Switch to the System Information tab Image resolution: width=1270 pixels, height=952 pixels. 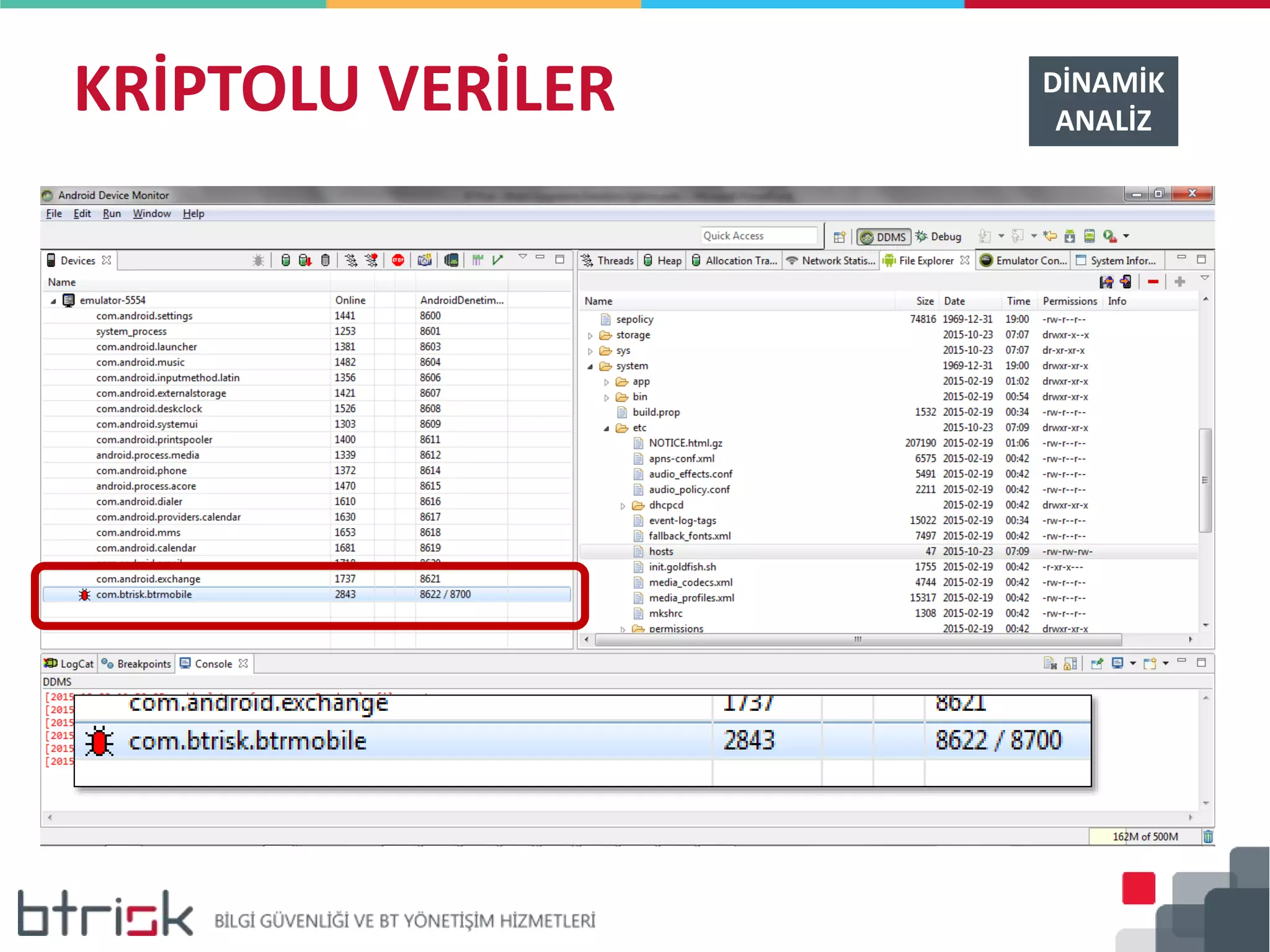1116,261
